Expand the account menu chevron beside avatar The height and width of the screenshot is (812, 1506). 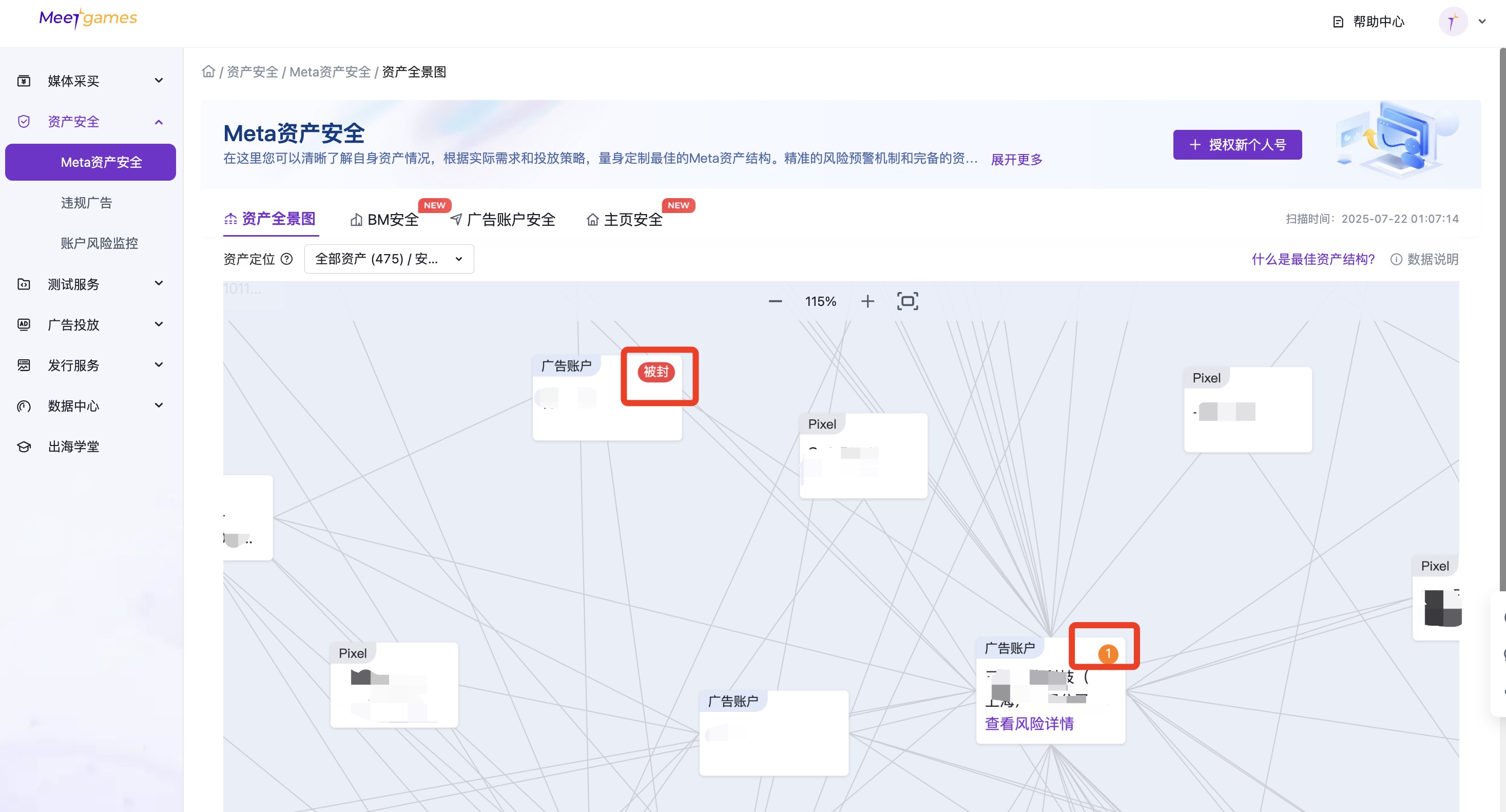click(x=1482, y=22)
